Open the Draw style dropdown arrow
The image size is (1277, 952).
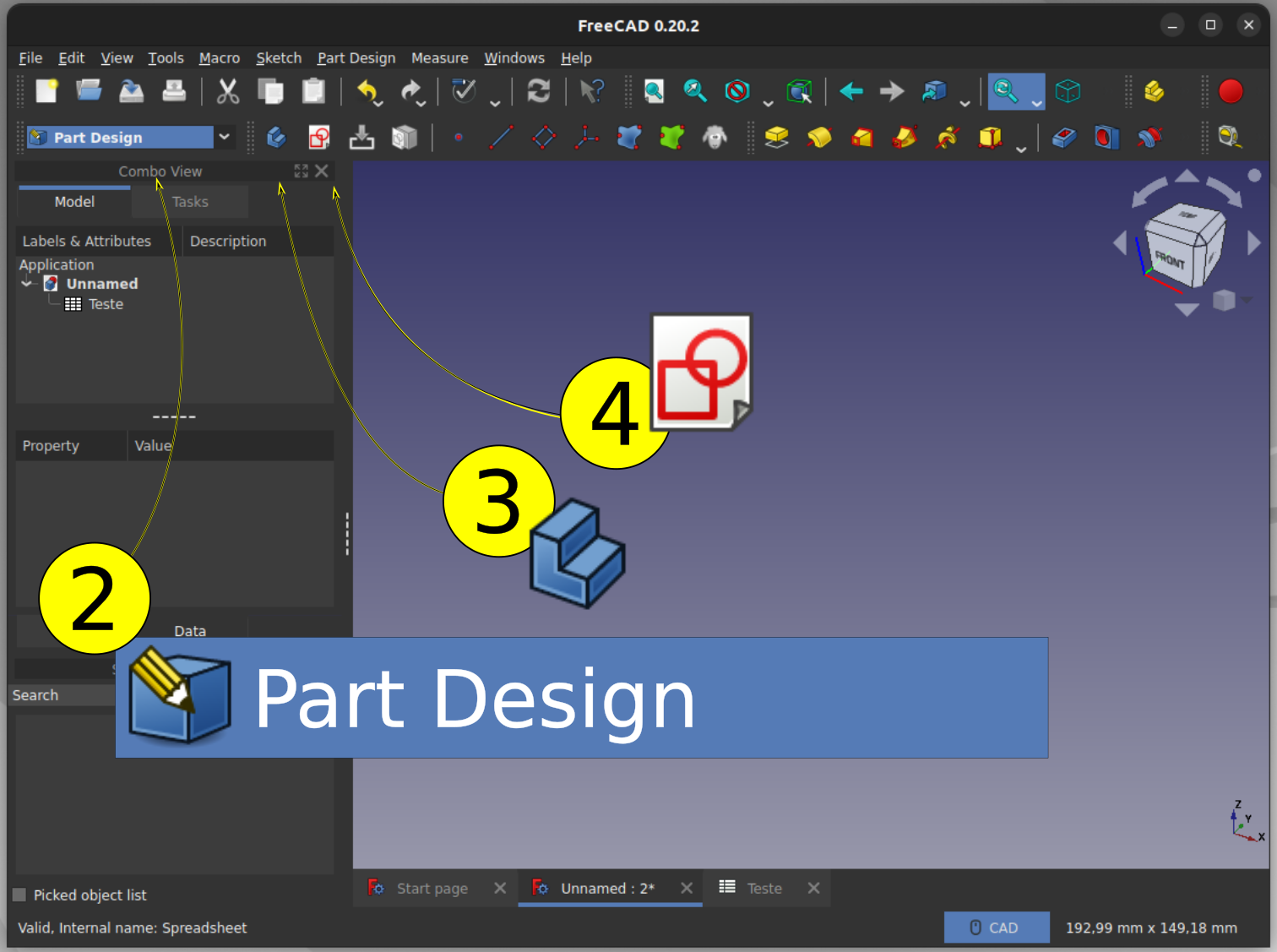point(768,102)
